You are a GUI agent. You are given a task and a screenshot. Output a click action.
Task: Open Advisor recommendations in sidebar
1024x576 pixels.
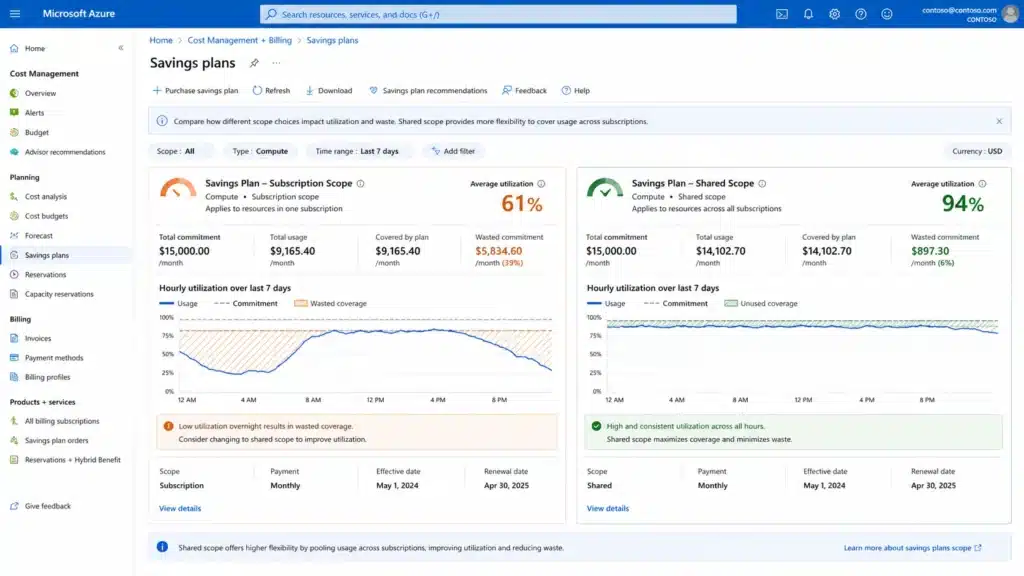65,152
